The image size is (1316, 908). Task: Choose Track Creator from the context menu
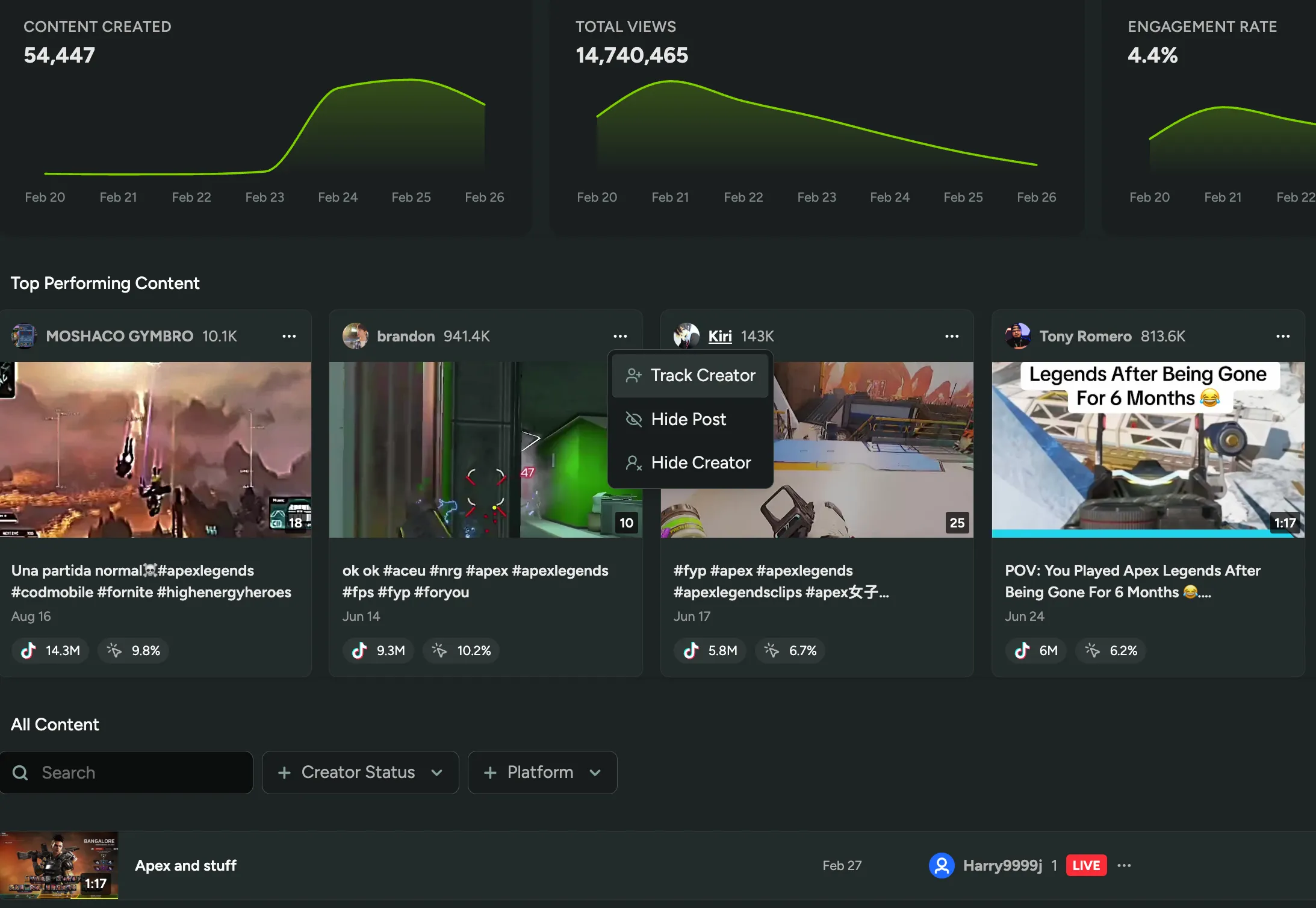(690, 375)
